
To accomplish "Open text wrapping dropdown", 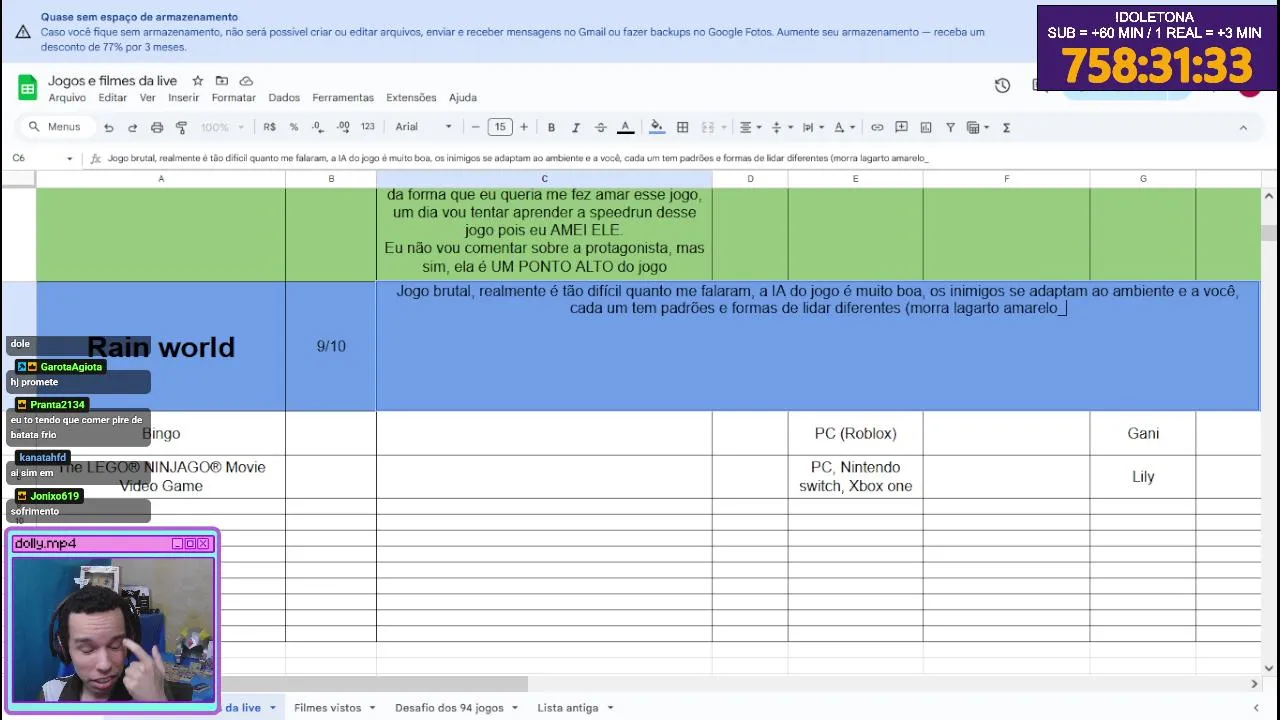I will (812, 127).
